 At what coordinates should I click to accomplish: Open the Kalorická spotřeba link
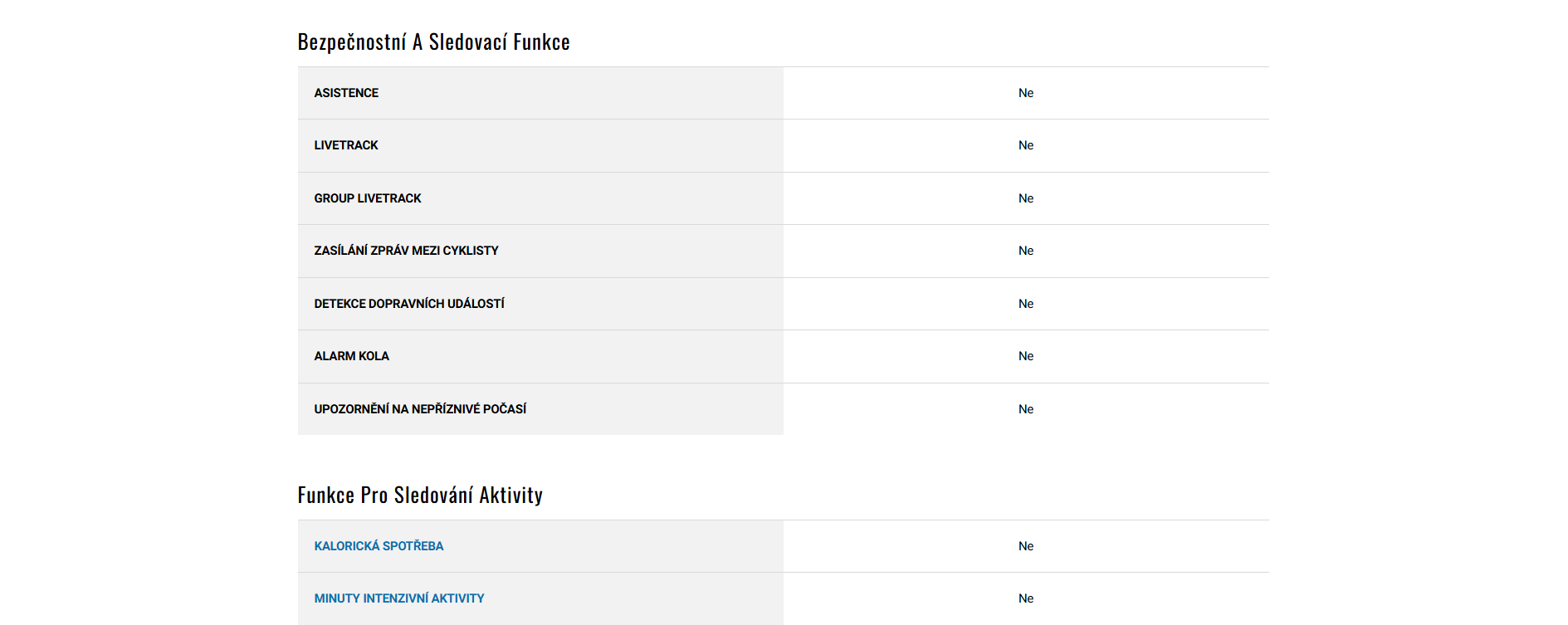click(379, 546)
